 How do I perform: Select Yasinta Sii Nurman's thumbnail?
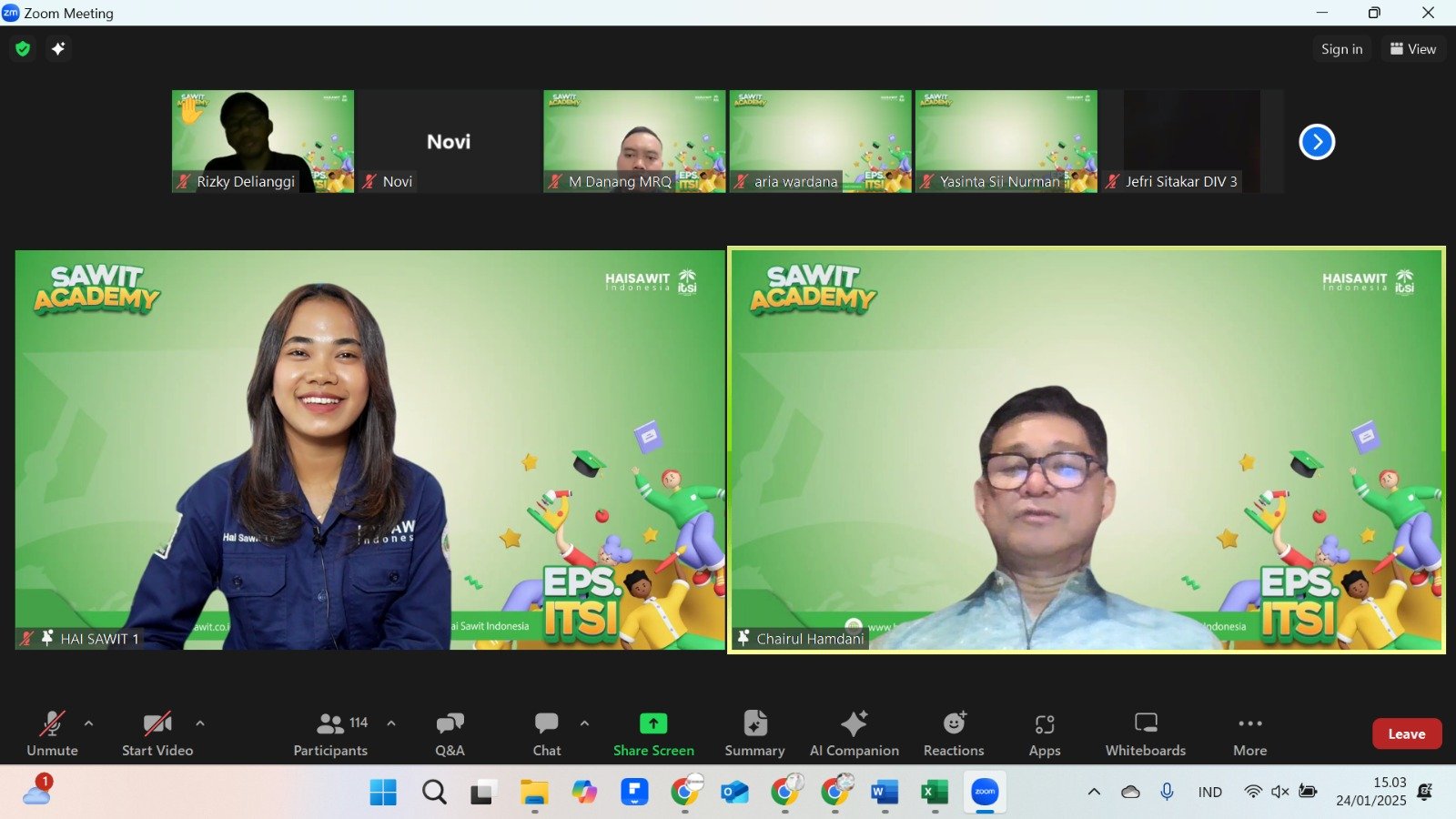(1006, 141)
